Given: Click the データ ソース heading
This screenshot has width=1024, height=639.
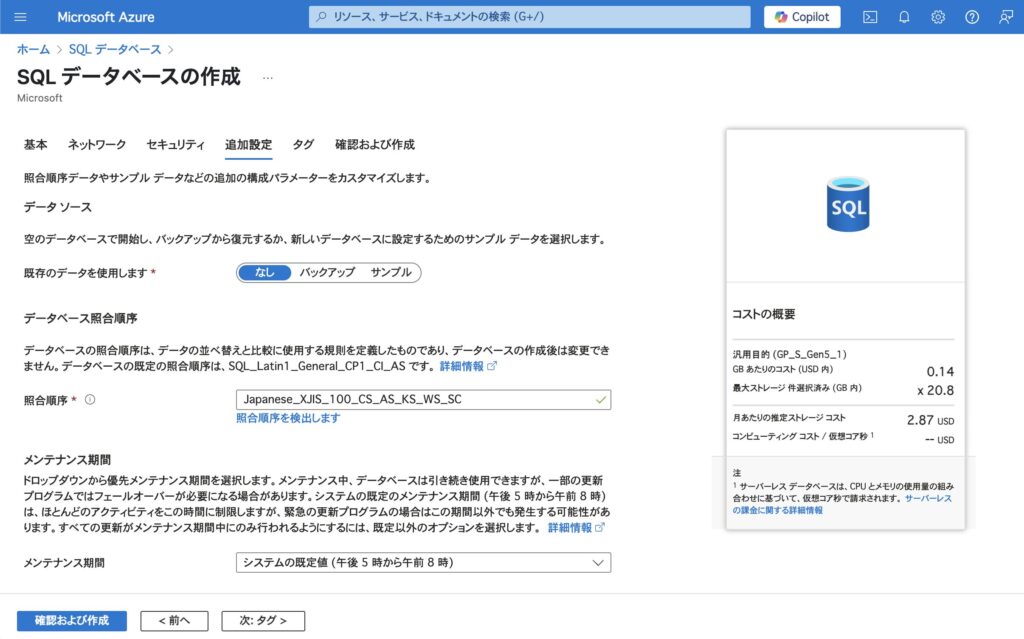Looking at the screenshot, I should coord(57,207).
